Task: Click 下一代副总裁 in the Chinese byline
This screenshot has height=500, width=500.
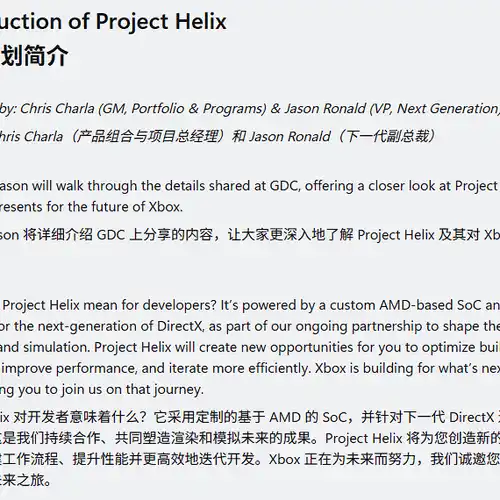Action: point(387,136)
